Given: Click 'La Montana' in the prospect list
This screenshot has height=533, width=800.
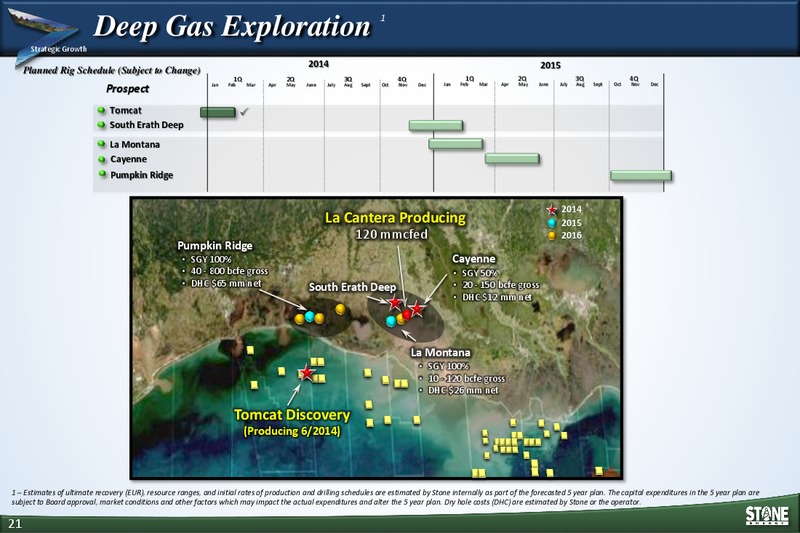Looking at the screenshot, I should 135,145.
